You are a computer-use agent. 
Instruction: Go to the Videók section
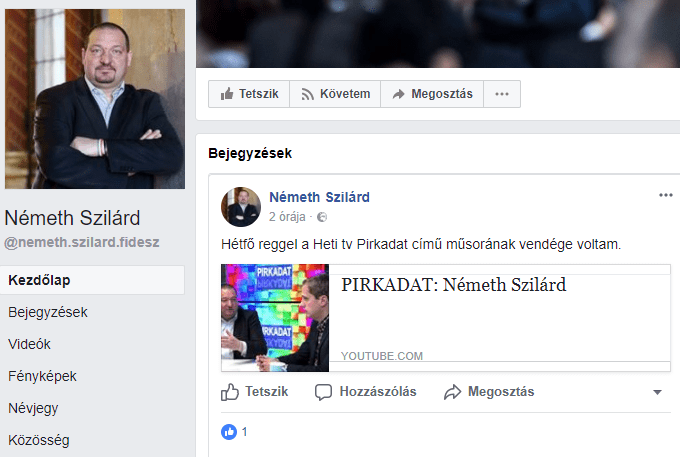click(29, 344)
